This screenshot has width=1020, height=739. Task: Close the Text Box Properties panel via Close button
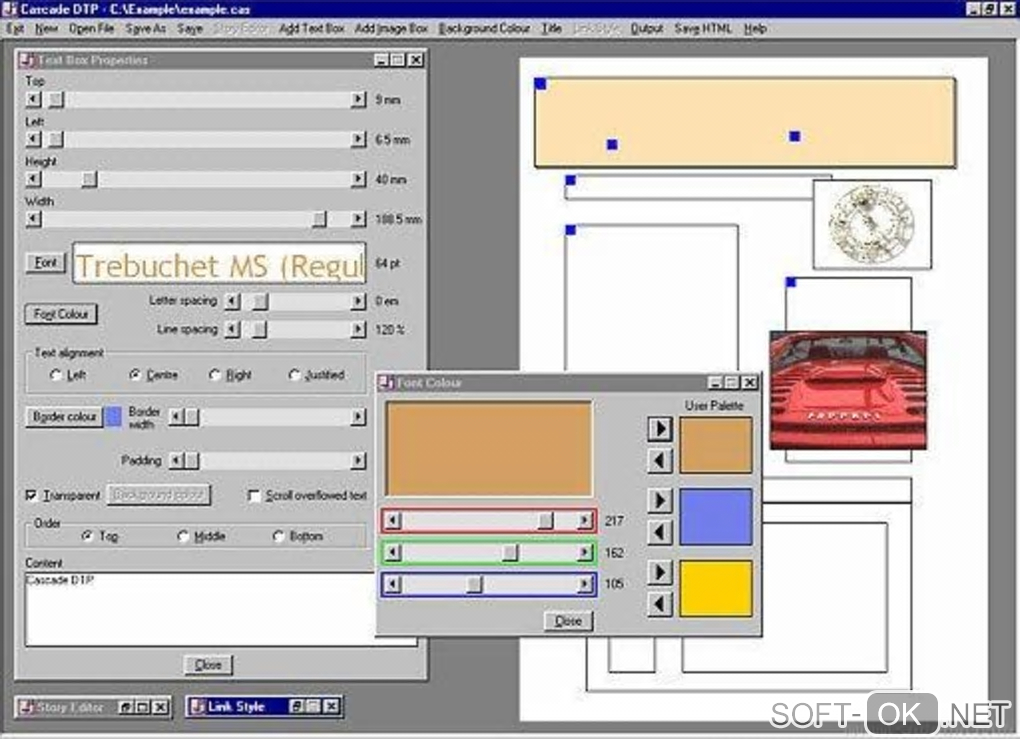[208, 665]
